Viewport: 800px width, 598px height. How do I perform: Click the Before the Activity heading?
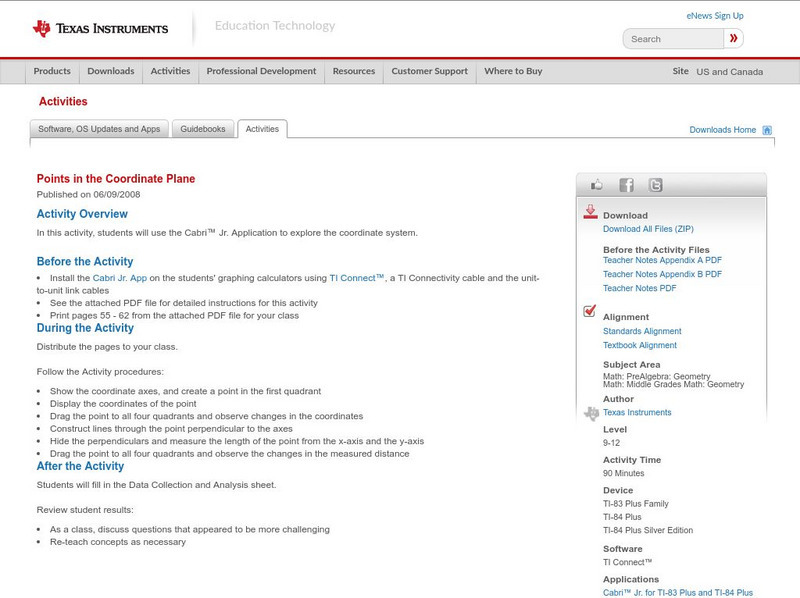[x=85, y=261]
